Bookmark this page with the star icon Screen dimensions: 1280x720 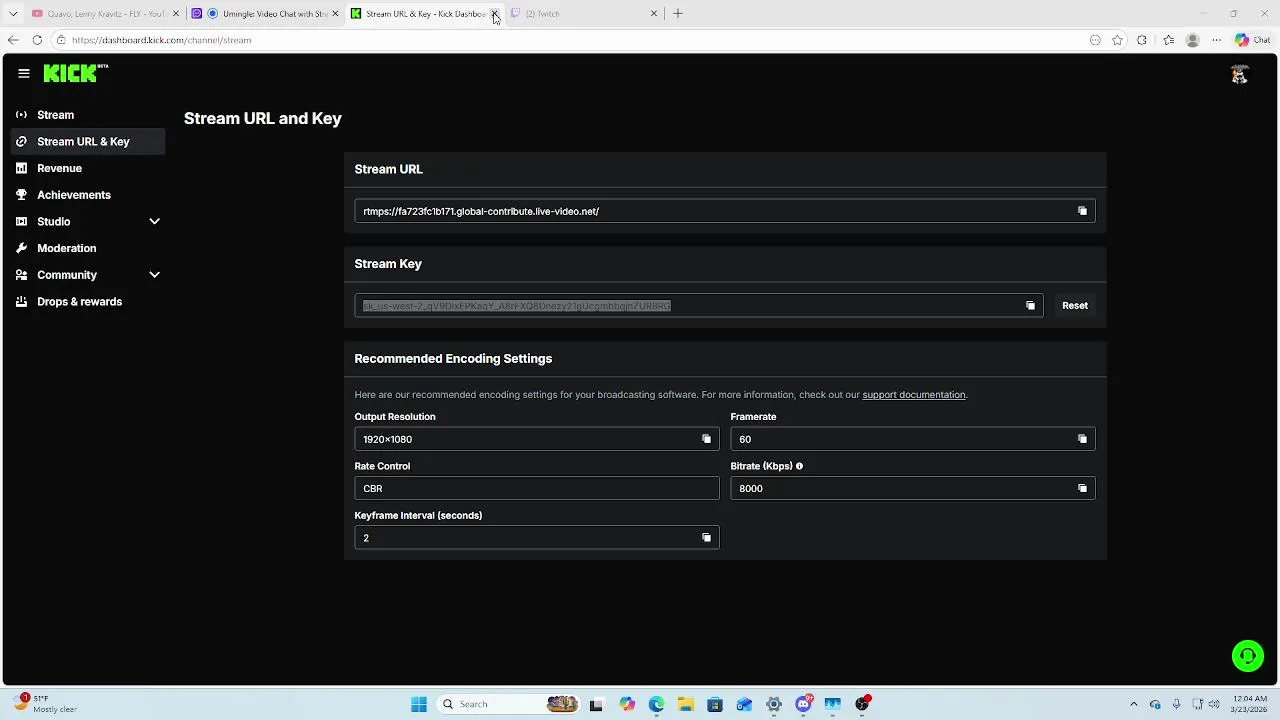click(x=1118, y=40)
